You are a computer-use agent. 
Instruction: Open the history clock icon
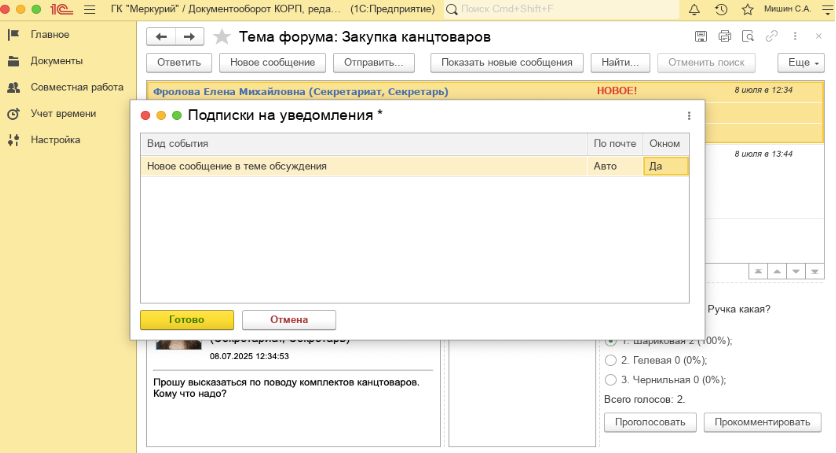coord(721,9)
